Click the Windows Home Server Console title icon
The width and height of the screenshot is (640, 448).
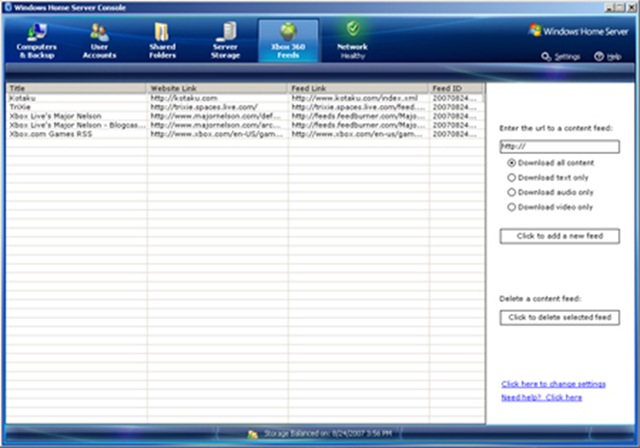click(x=8, y=7)
